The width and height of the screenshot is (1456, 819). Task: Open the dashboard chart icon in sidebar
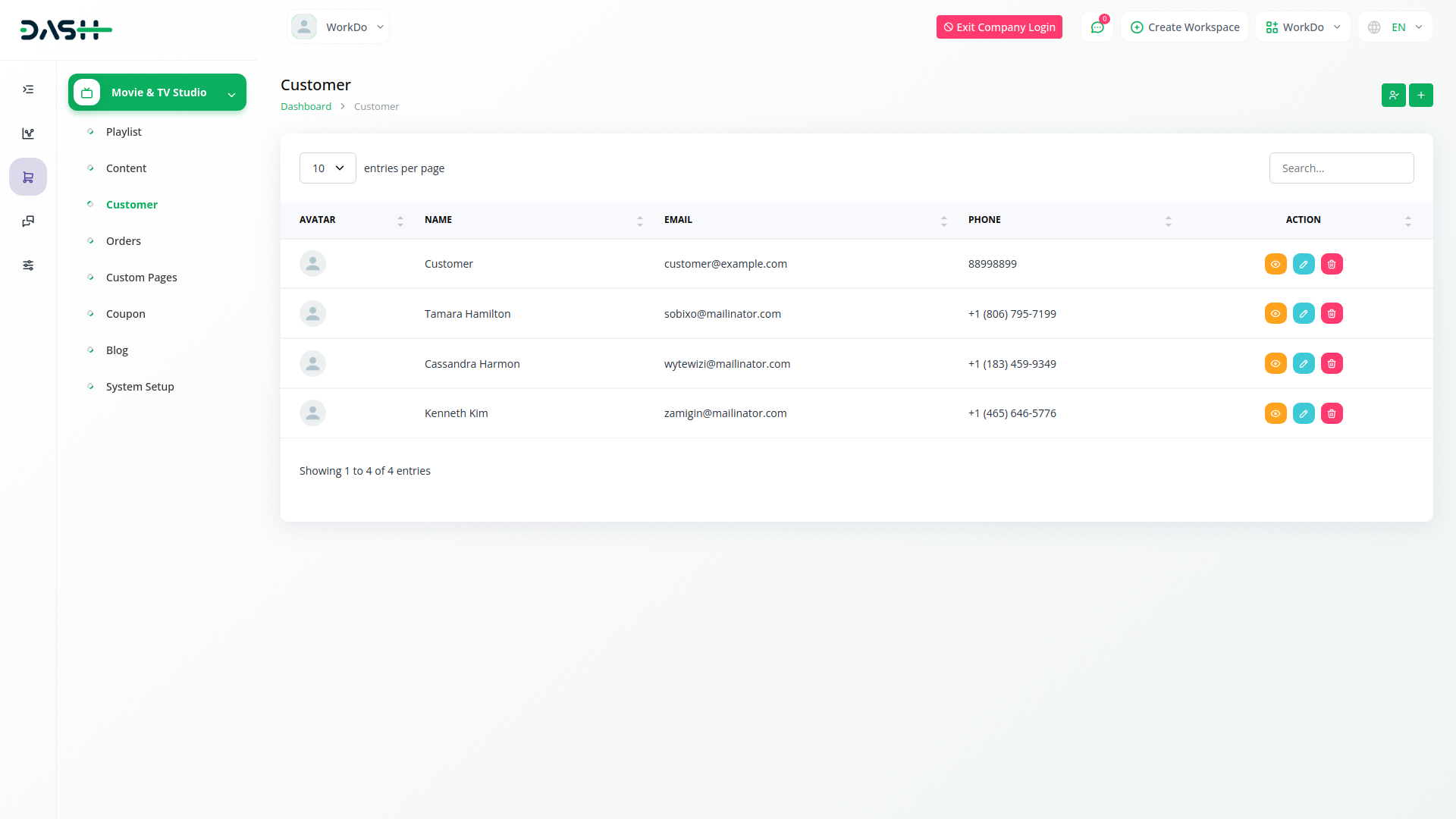[x=28, y=133]
